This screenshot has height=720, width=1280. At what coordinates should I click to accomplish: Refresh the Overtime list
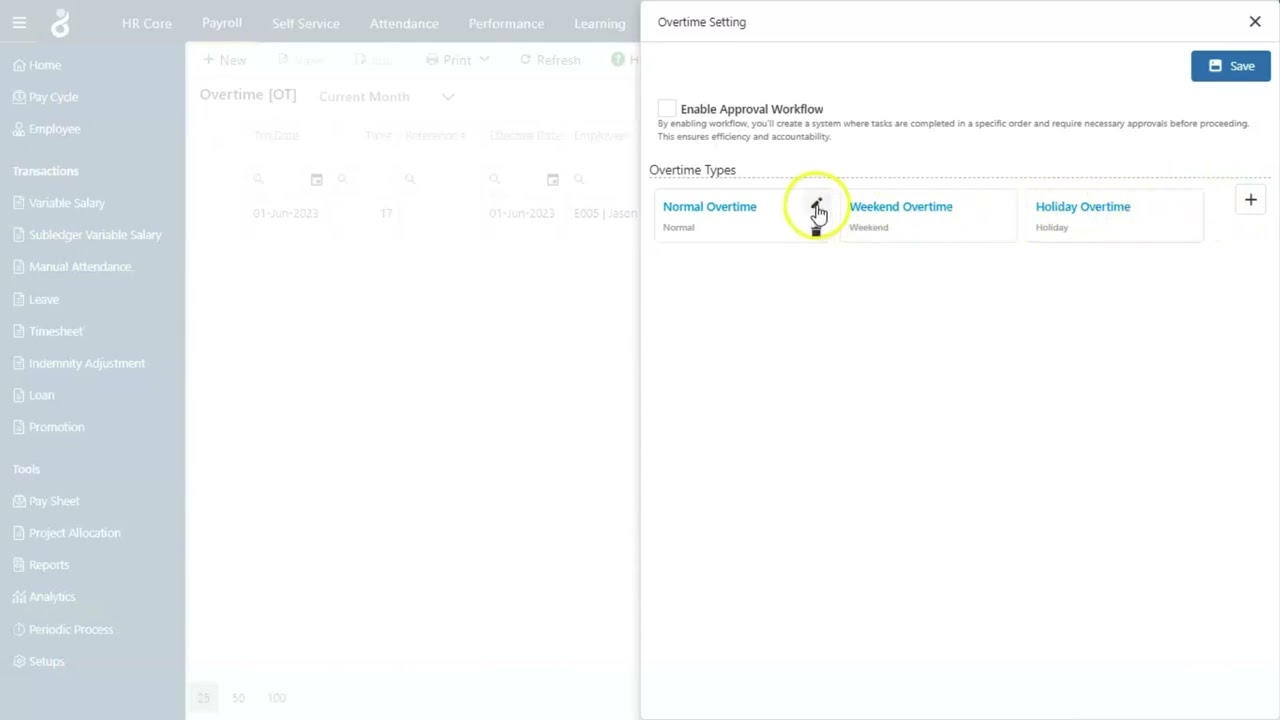pos(550,60)
